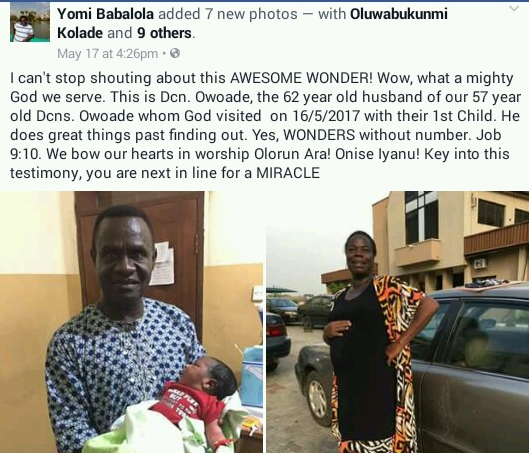
Task: Click the paper notice on the door
Action: coord(162,264)
